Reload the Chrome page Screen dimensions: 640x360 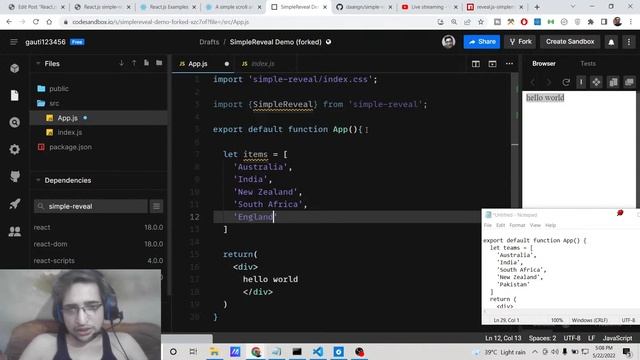coord(36,22)
